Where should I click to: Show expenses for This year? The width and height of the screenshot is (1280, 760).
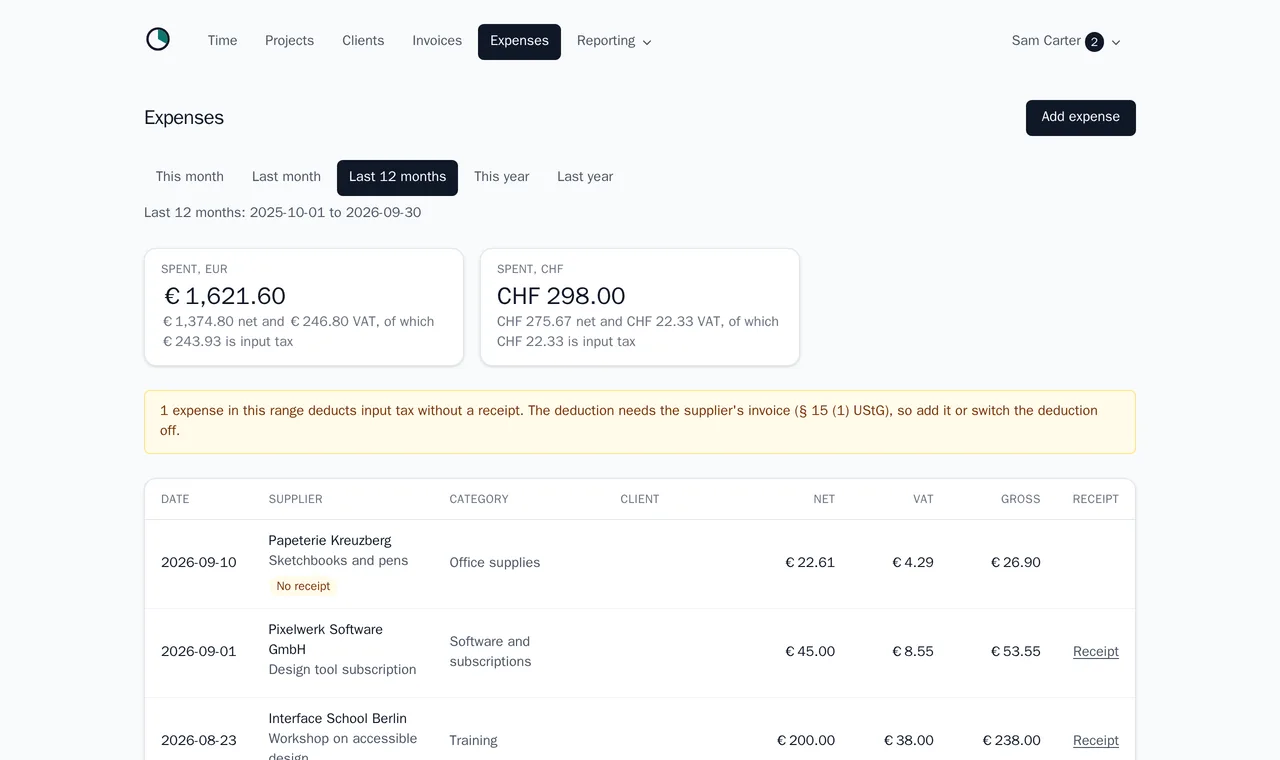pyautogui.click(x=501, y=177)
